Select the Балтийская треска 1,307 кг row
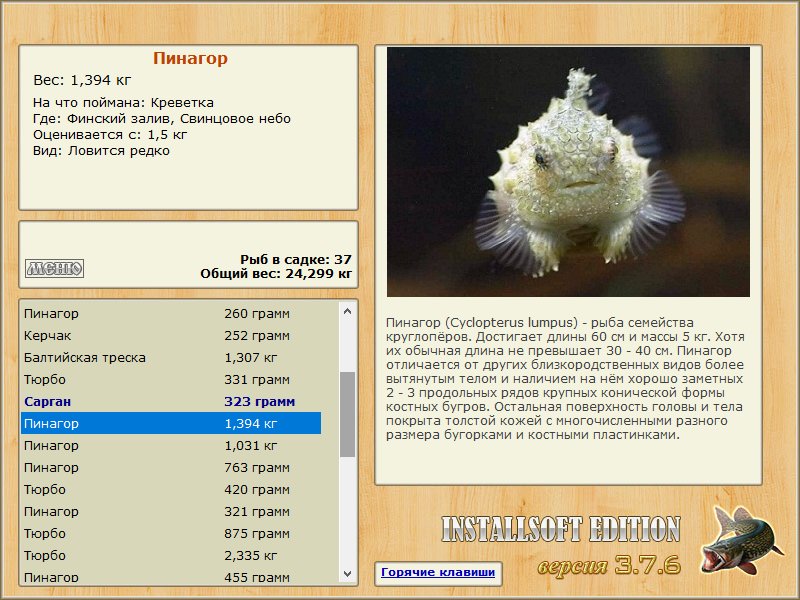Screen dimensions: 800x600 (171, 358)
